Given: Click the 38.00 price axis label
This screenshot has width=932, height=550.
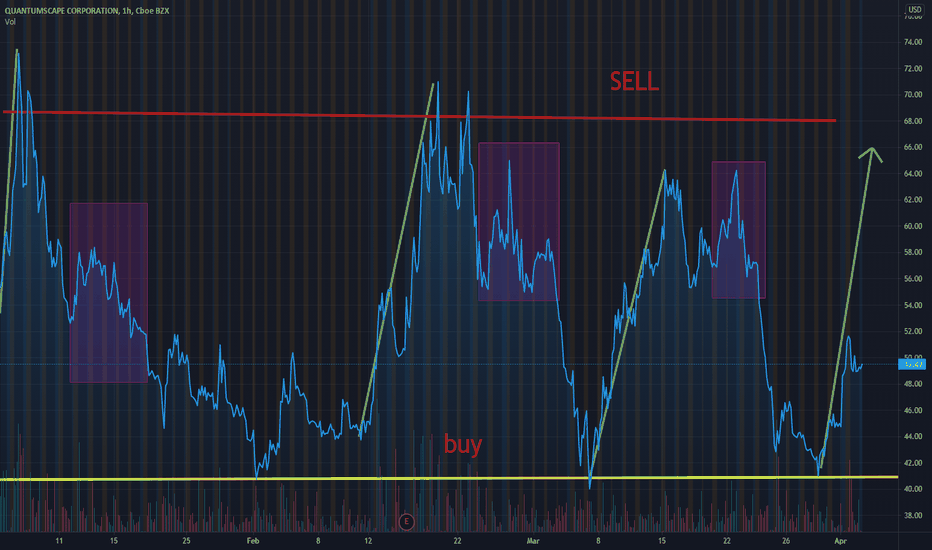Looking at the screenshot, I should point(913,516).
